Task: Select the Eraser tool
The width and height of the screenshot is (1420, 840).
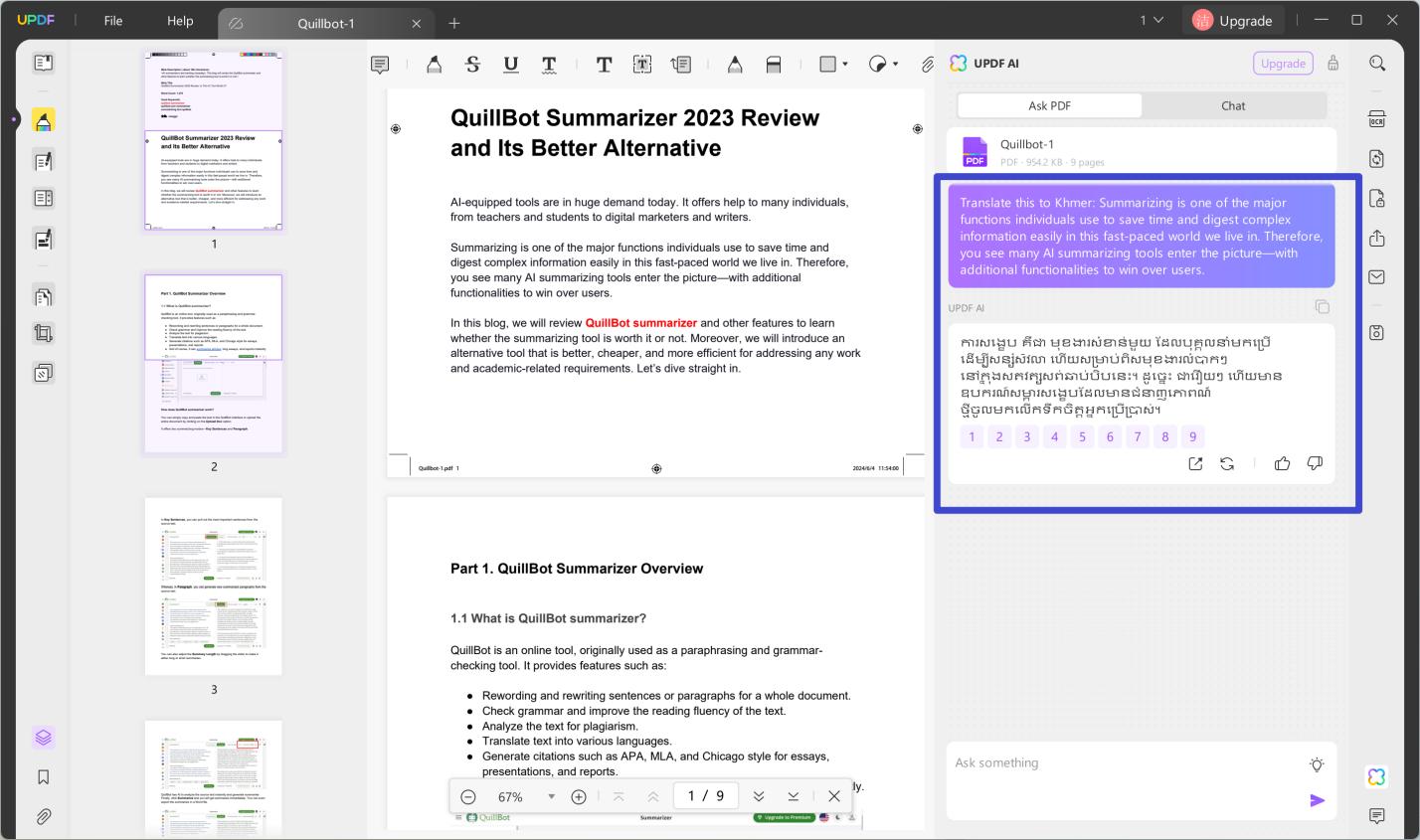Action: pos(774,65)
